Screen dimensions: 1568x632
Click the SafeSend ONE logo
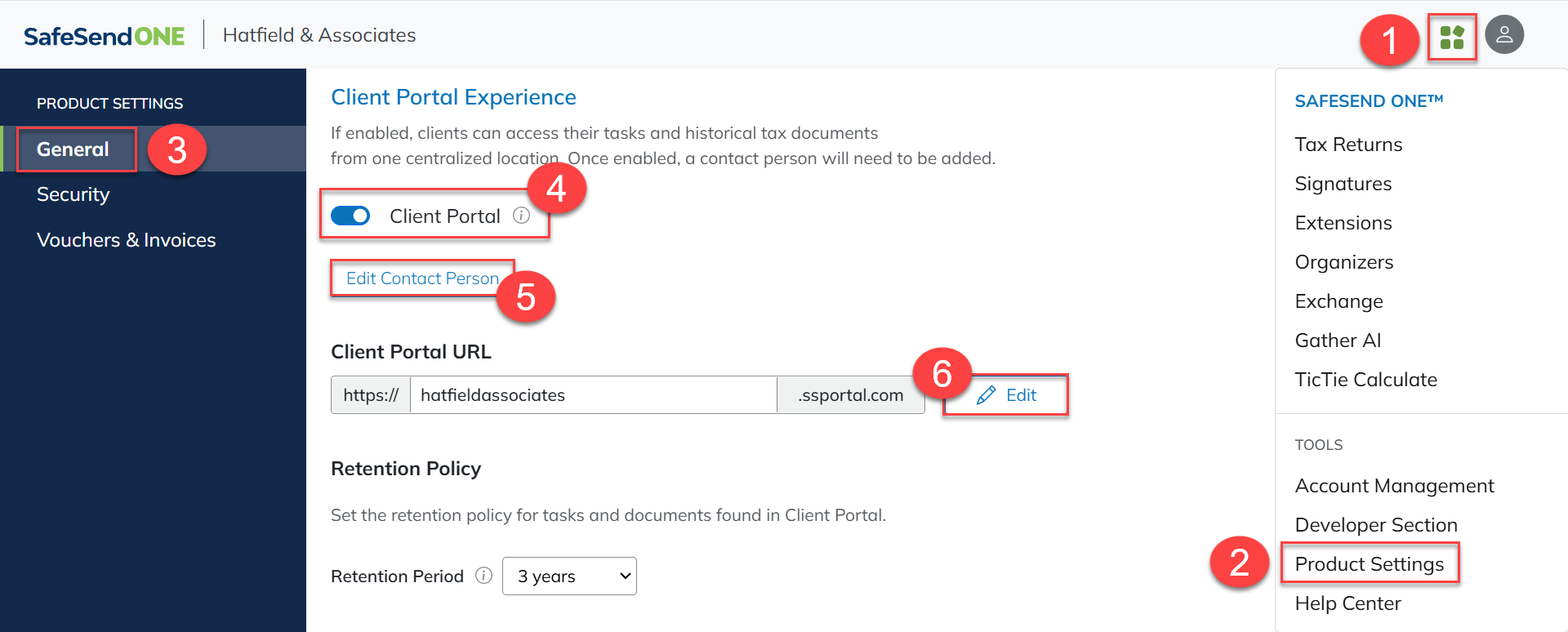pos(105,36)
